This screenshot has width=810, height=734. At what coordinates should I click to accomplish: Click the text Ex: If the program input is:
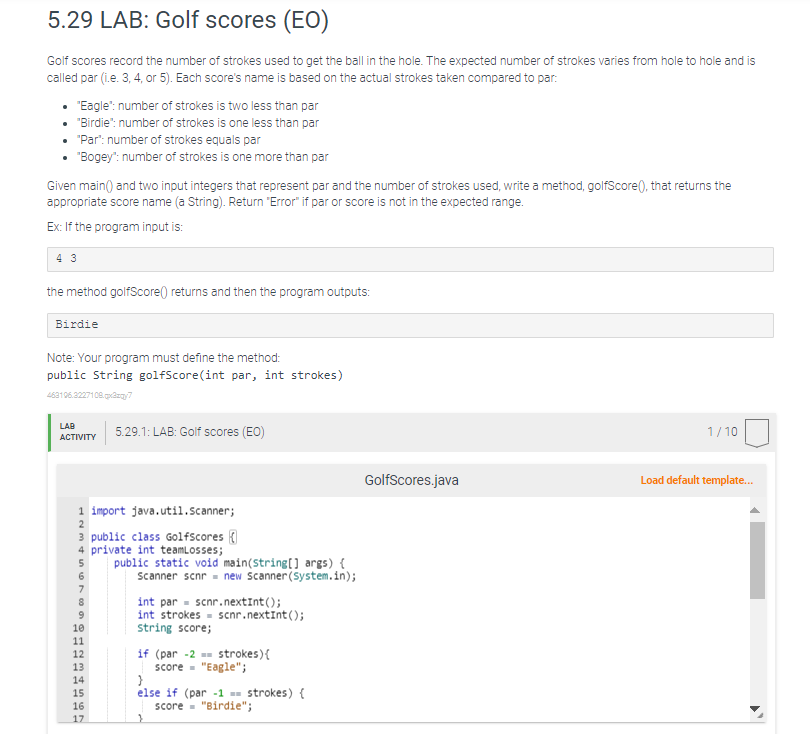[x=115, y=227]
